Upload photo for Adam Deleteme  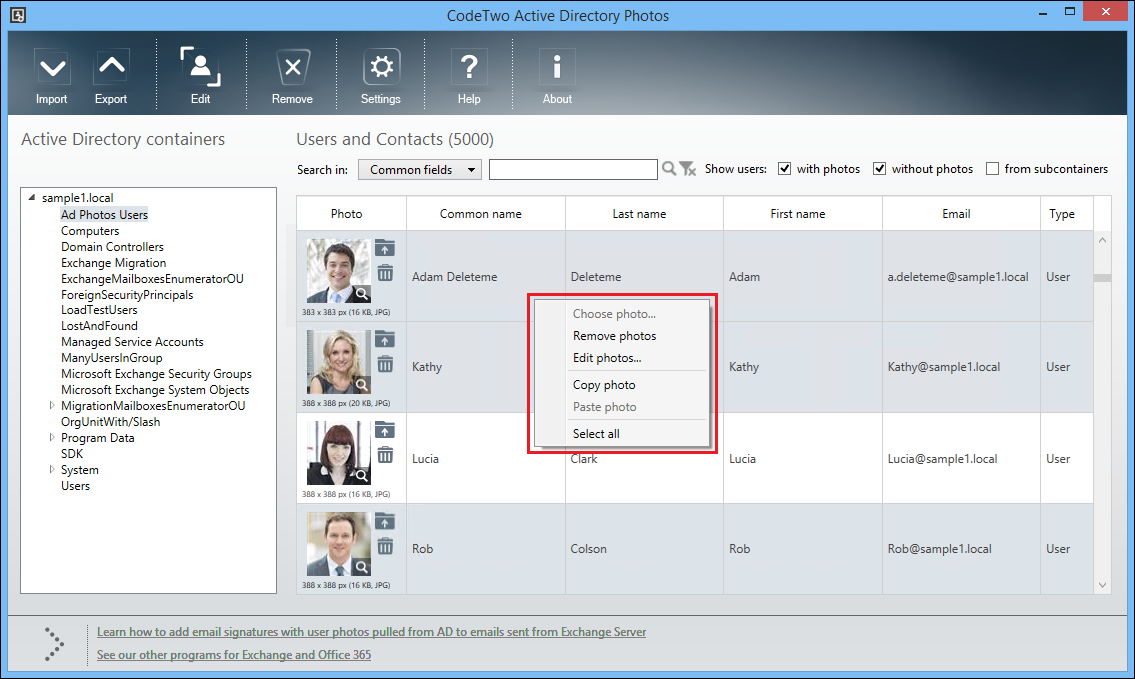385,249
